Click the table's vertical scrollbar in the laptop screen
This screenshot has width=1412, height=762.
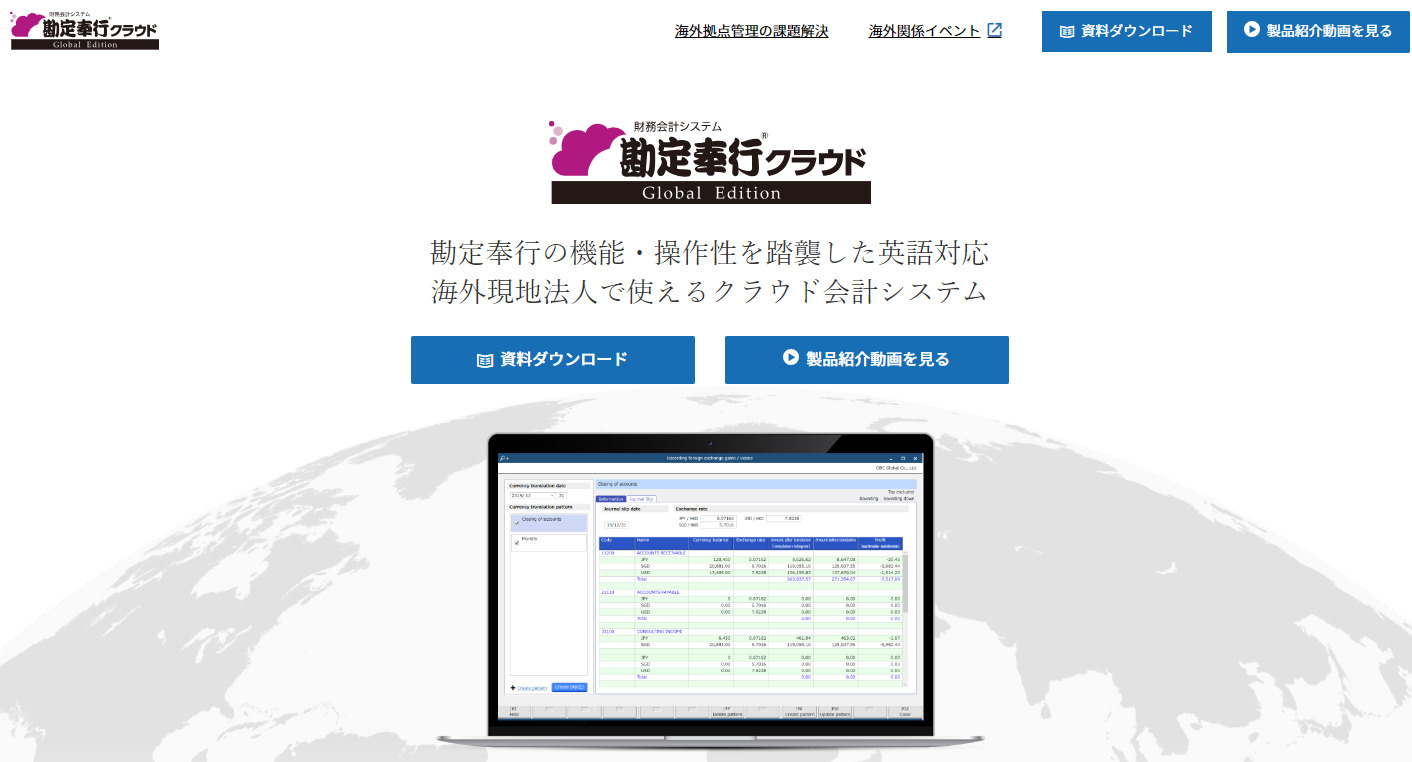tap(906, 600)
